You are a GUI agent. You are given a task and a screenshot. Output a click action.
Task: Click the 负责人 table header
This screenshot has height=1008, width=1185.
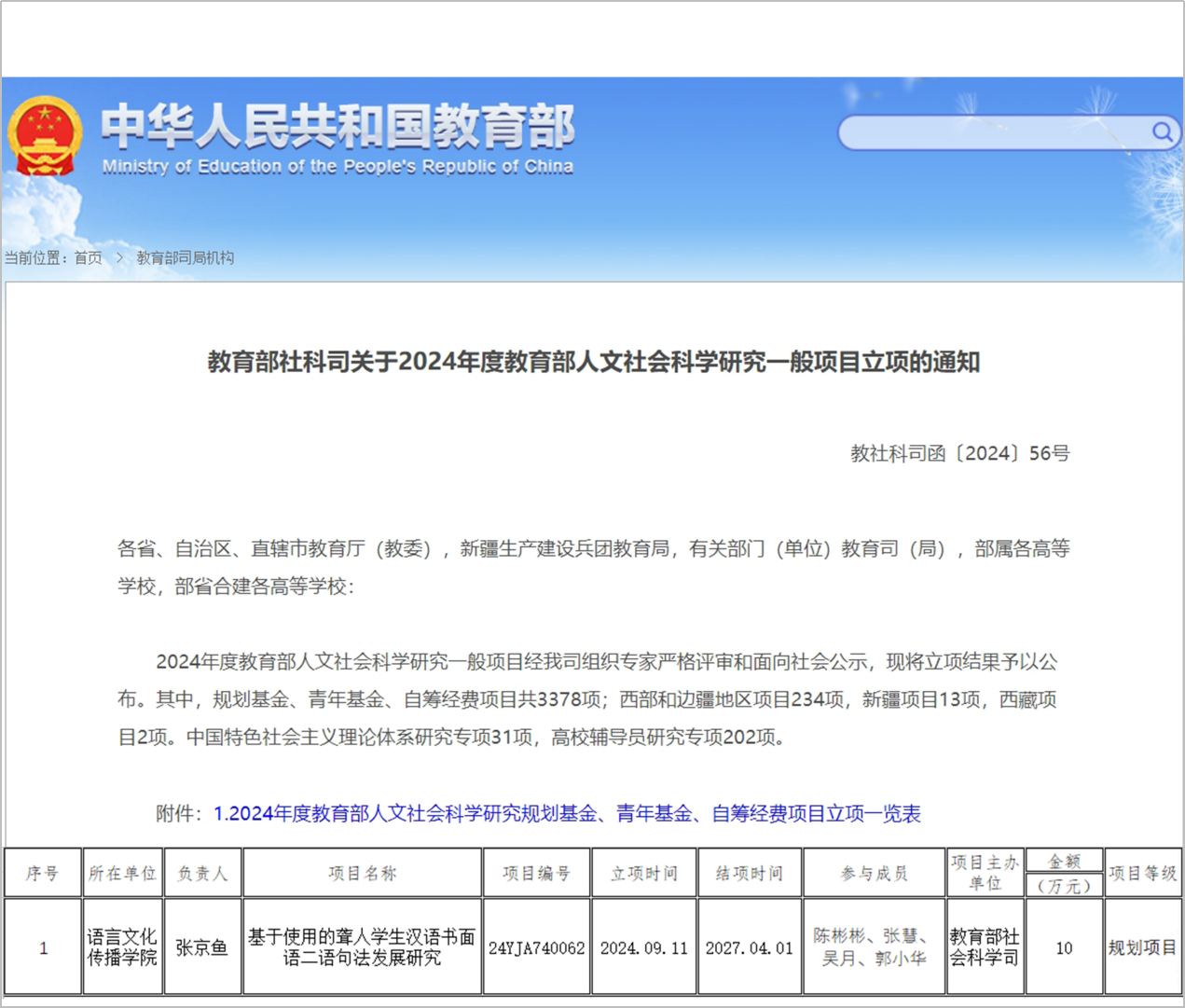[203, 873]
